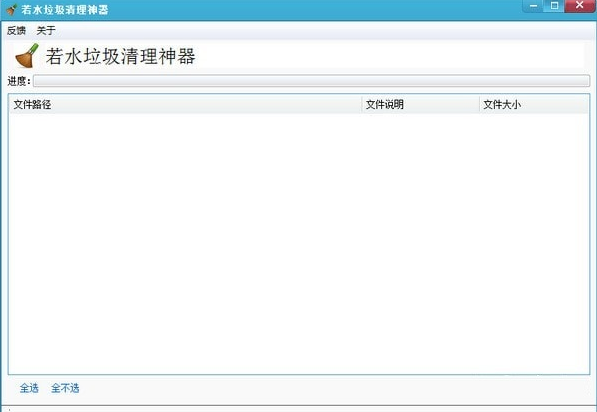
Task: Sort by the 文件路径 column header
Action: pyautogui.click(x=185, y=104)
